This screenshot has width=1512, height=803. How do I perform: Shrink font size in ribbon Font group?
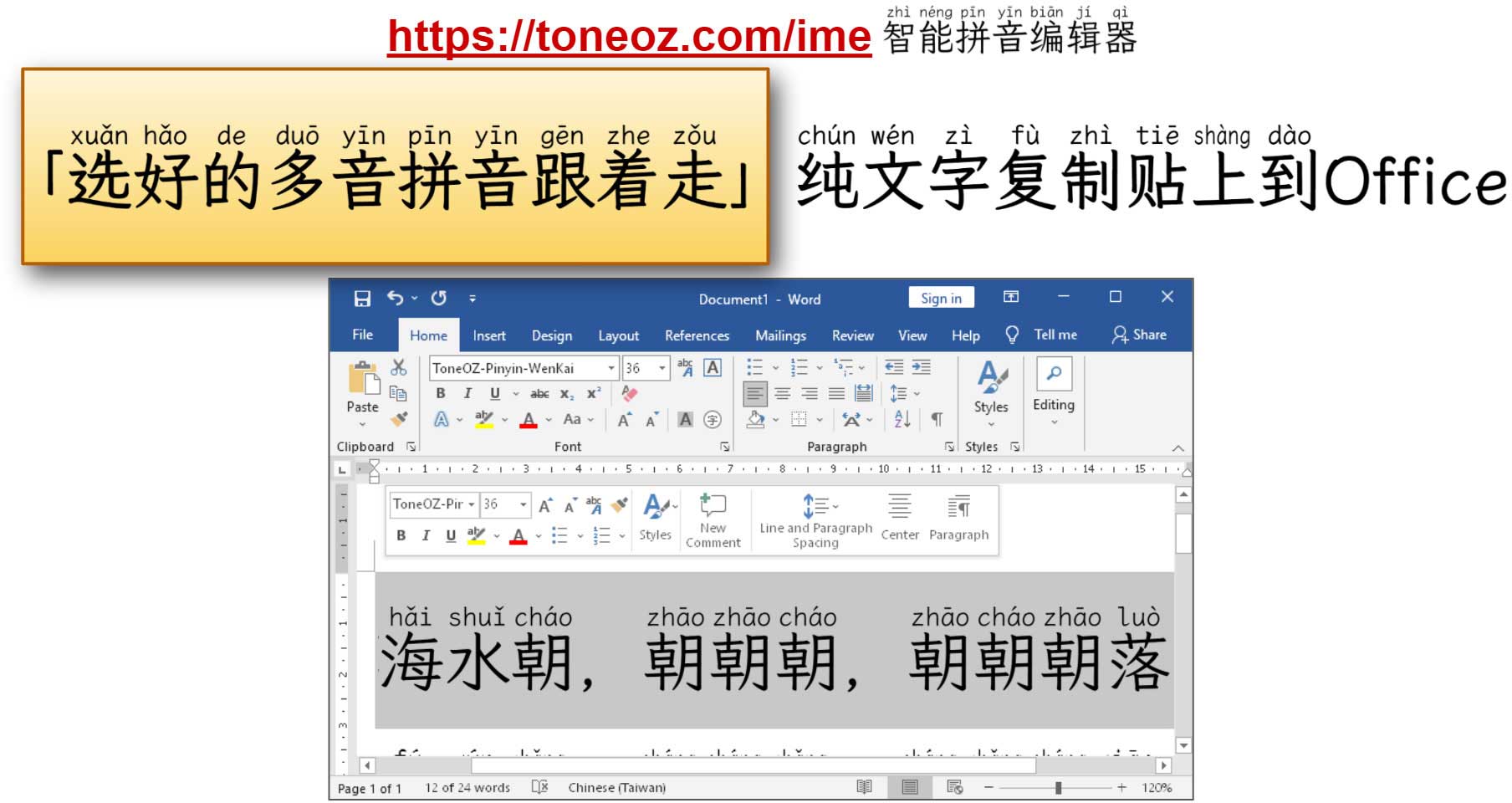[651, 420]
